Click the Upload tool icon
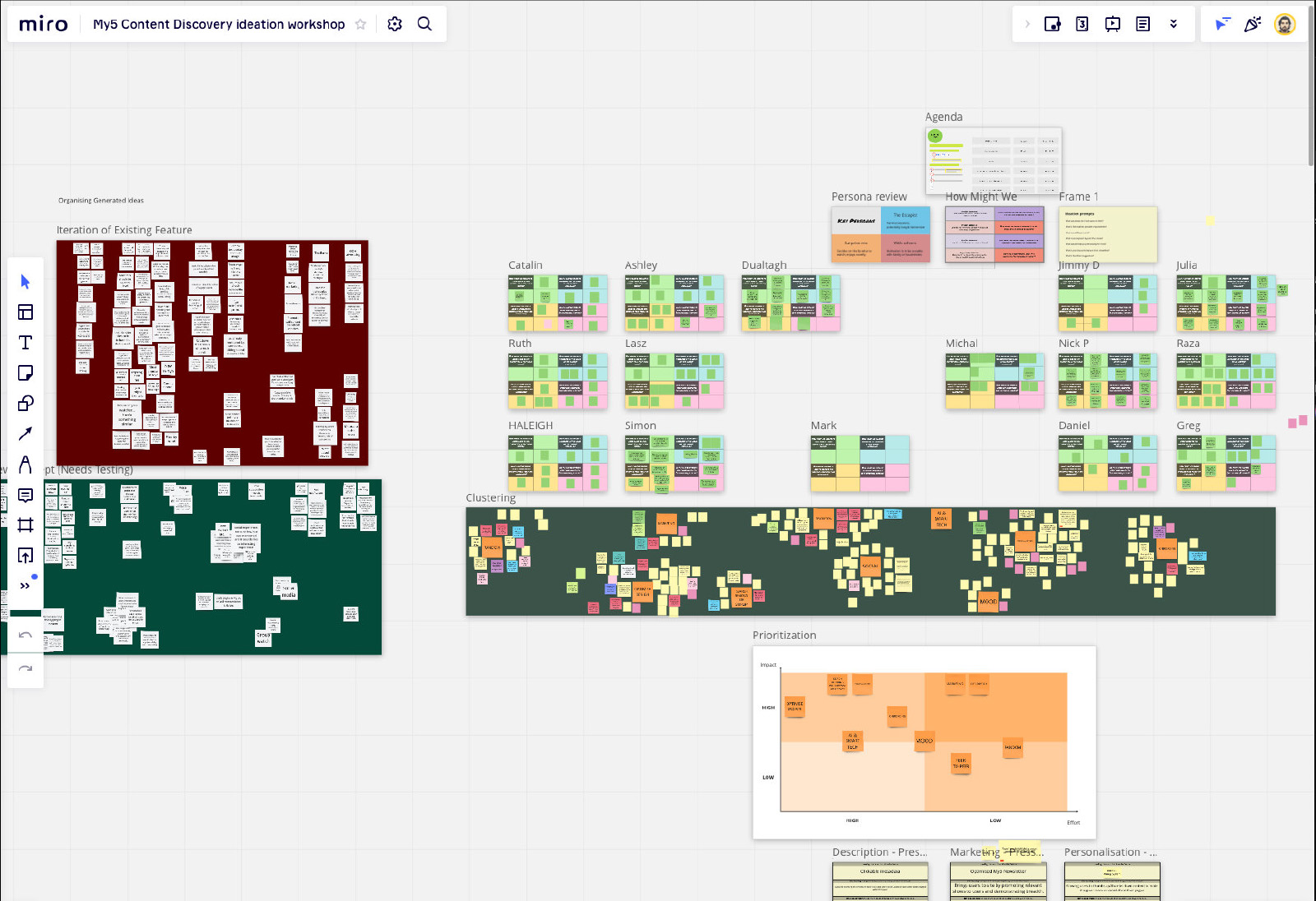Screen dimensions: 1316x901 click(x=25, y=556)
